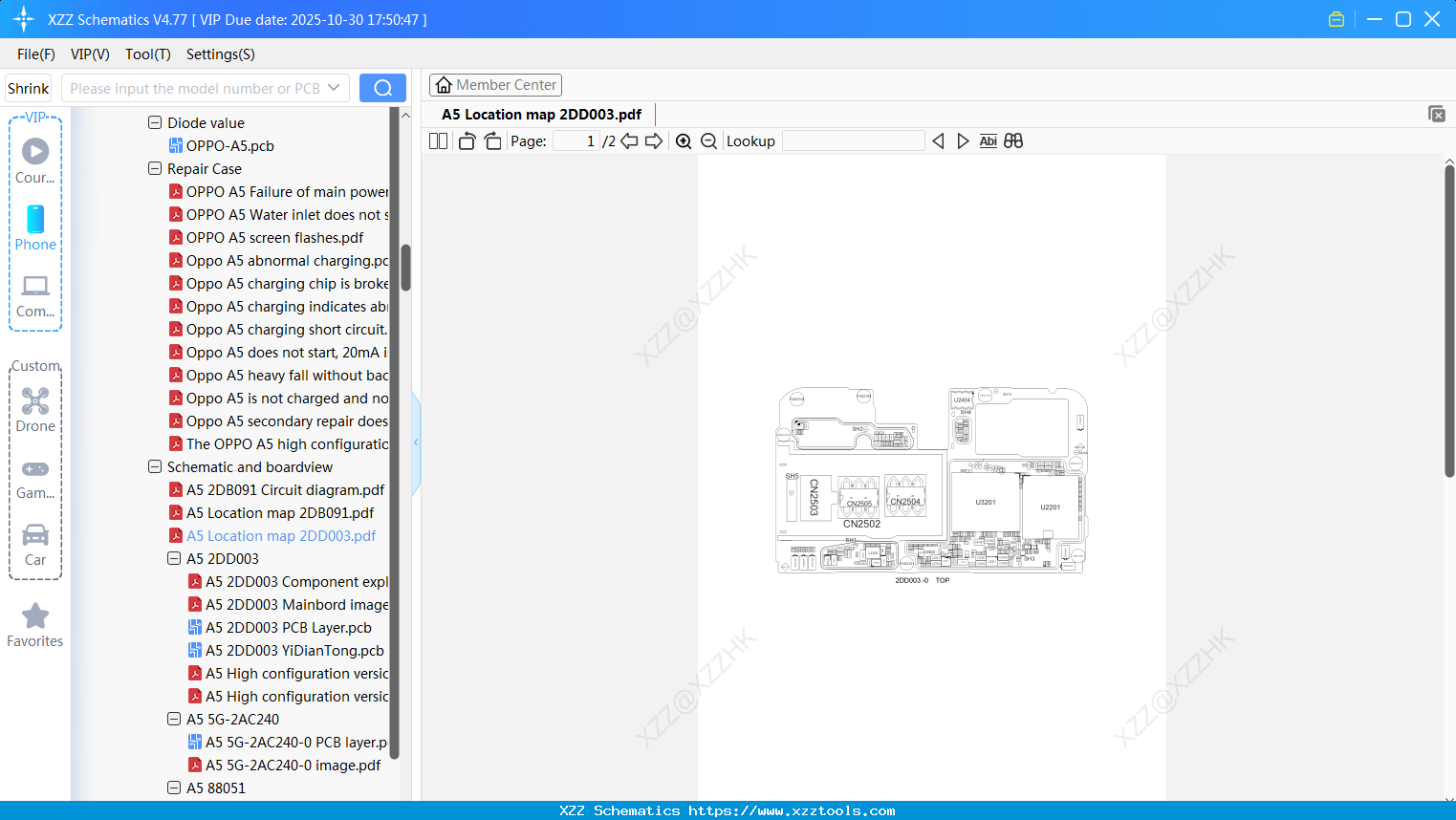Zoom in on the PDF
1456x820 pixels.
(x=684, y=141)
